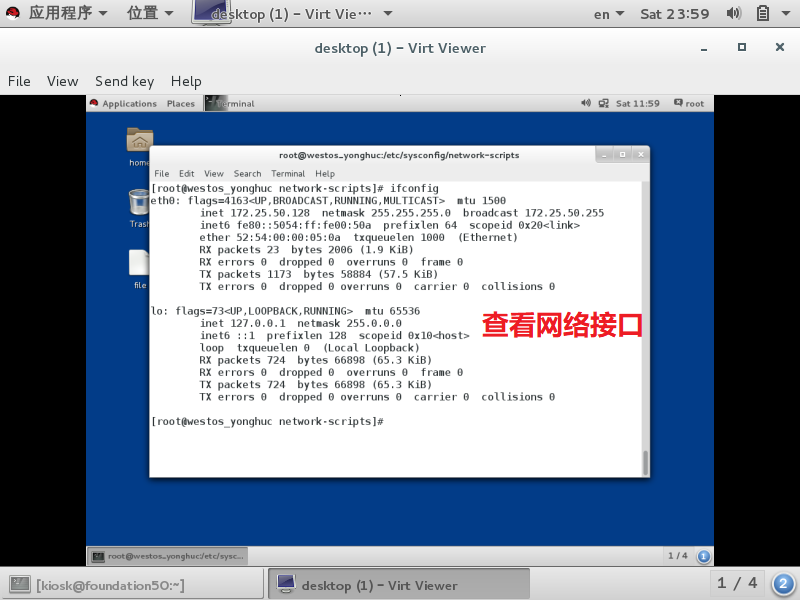Click the host blue notification badge 2
The width and height of the screenshot is (800, 600).
click(784, 584)
